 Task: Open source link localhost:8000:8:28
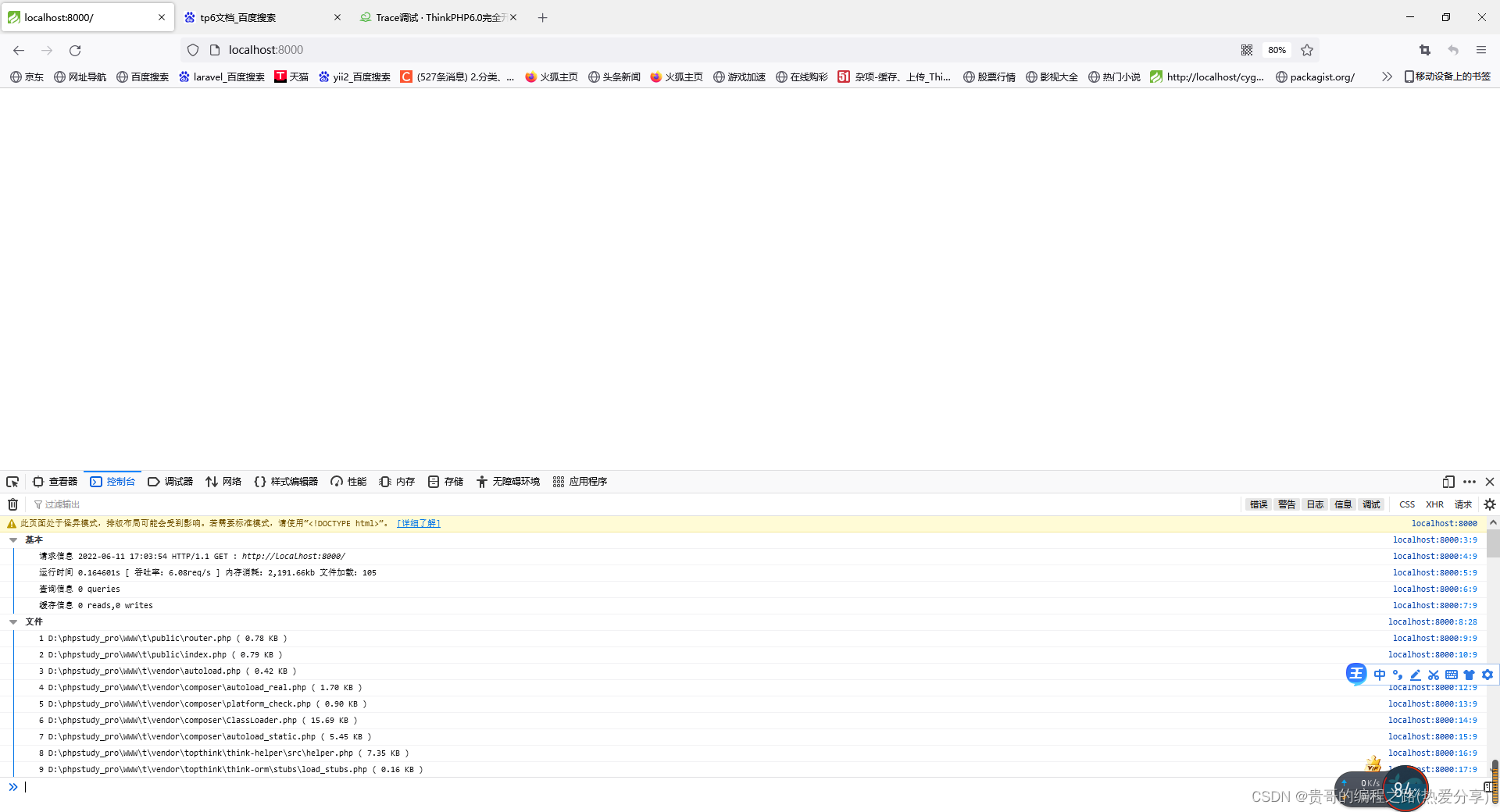1432,622
